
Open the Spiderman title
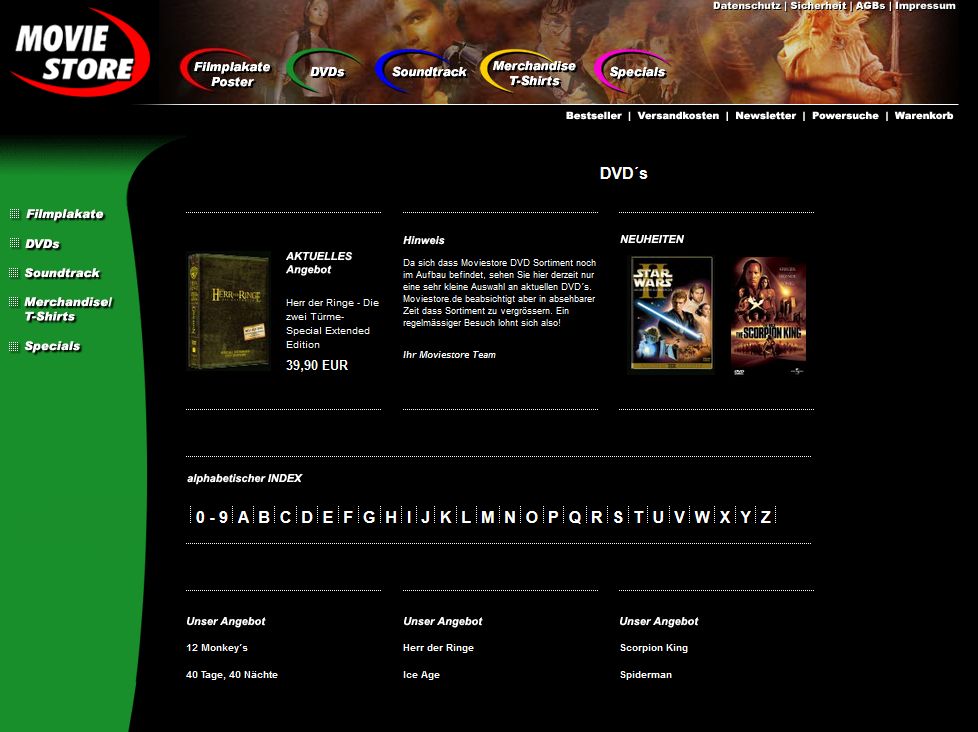pos(646,675)
